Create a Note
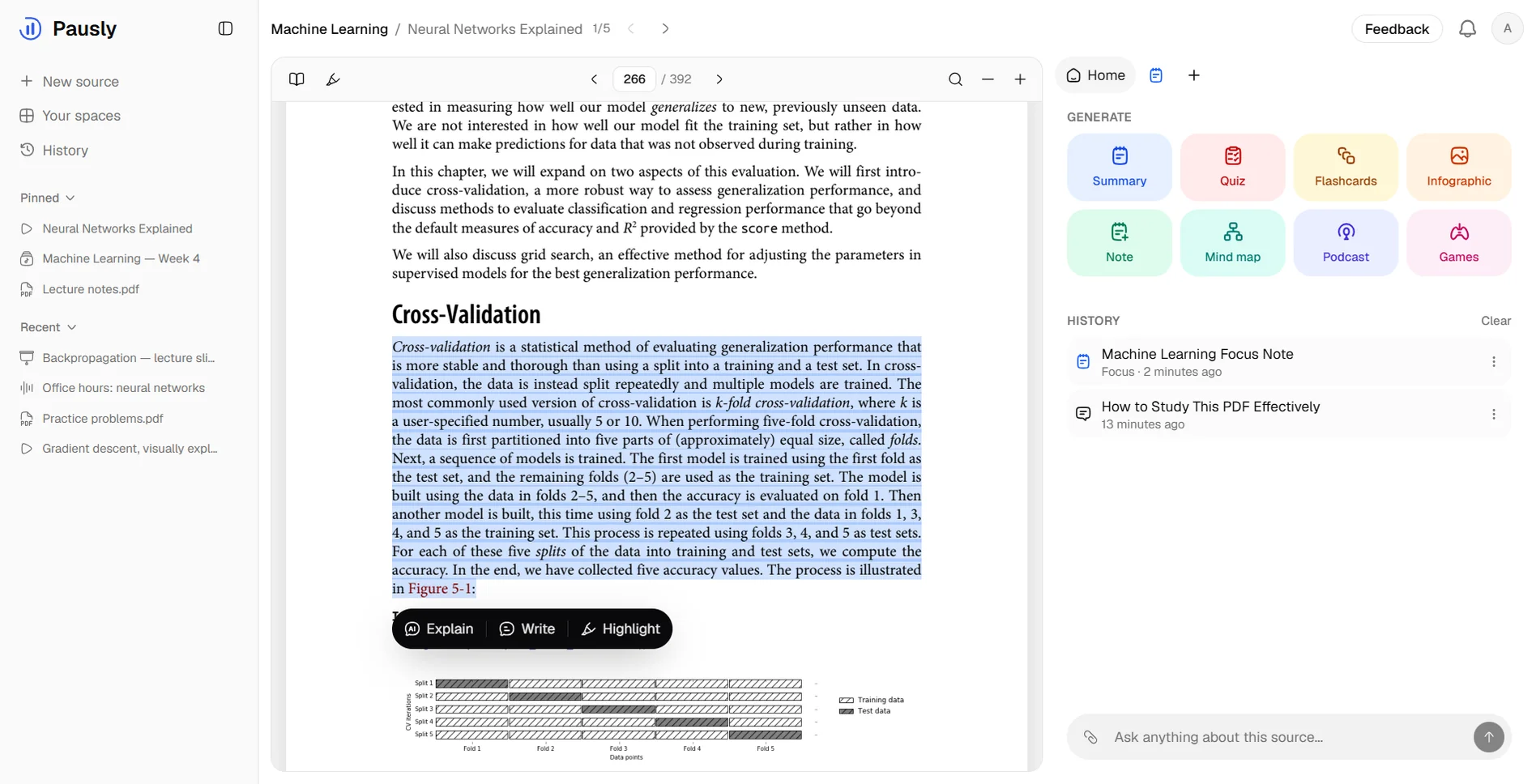 click(1119, 243)
